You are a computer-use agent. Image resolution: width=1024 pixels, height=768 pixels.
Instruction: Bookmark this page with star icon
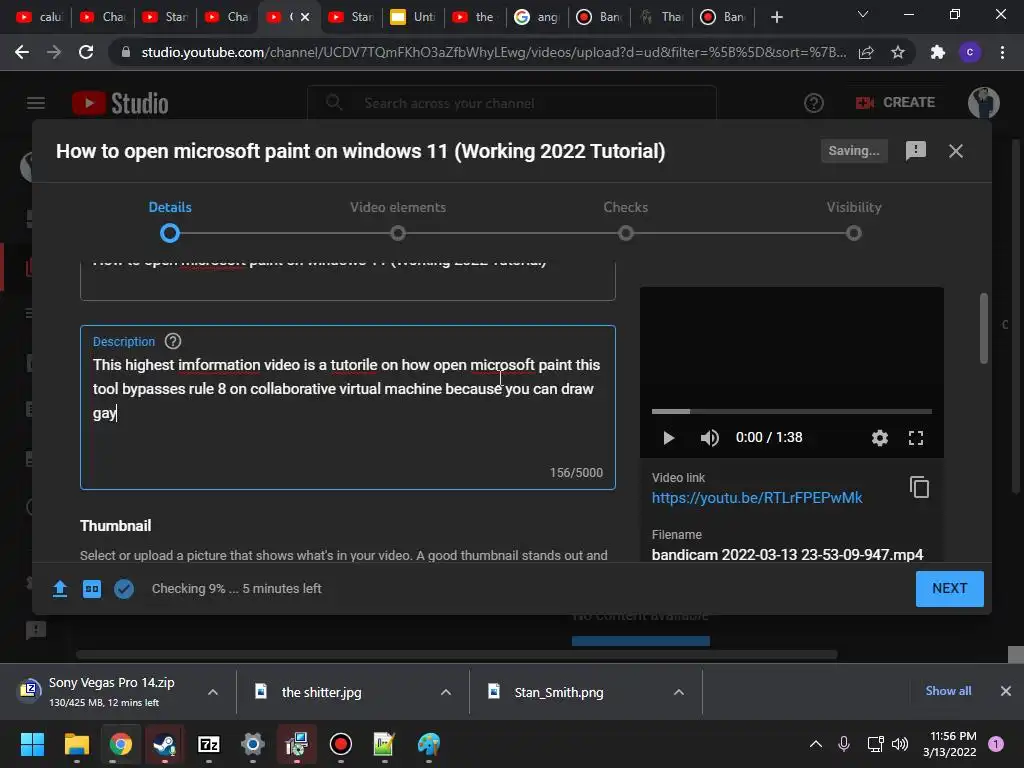898,52
